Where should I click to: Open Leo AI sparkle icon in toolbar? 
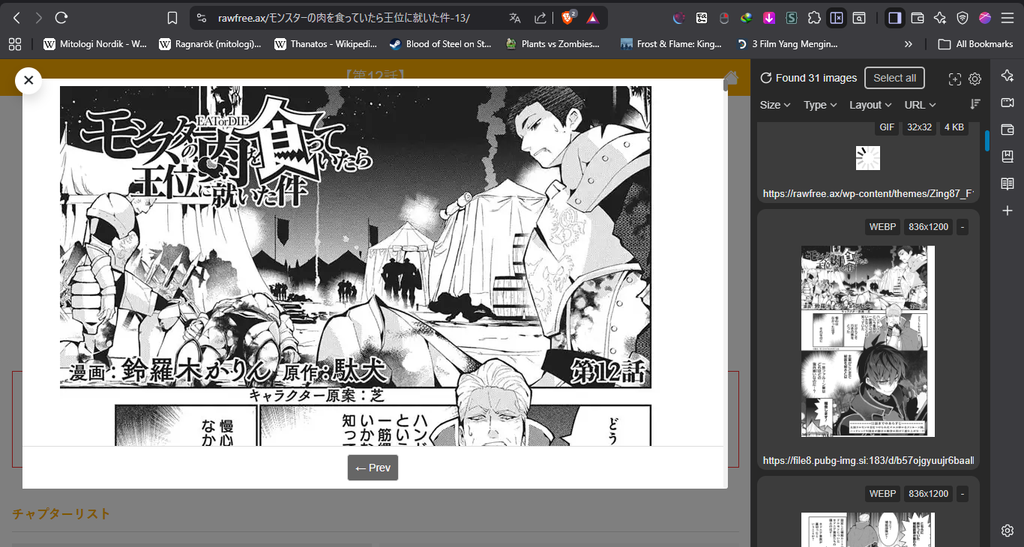(x=940, y=18)
